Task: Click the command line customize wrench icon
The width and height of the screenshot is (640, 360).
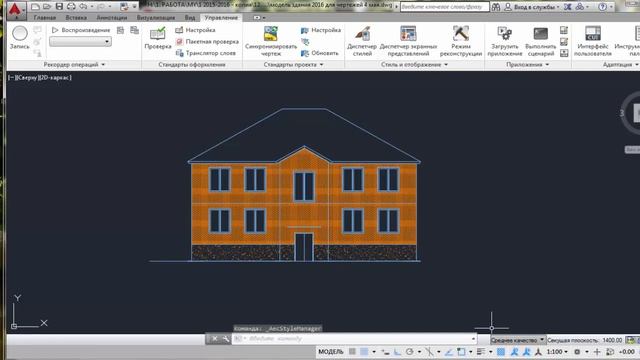Action: [x=225, y=339]
